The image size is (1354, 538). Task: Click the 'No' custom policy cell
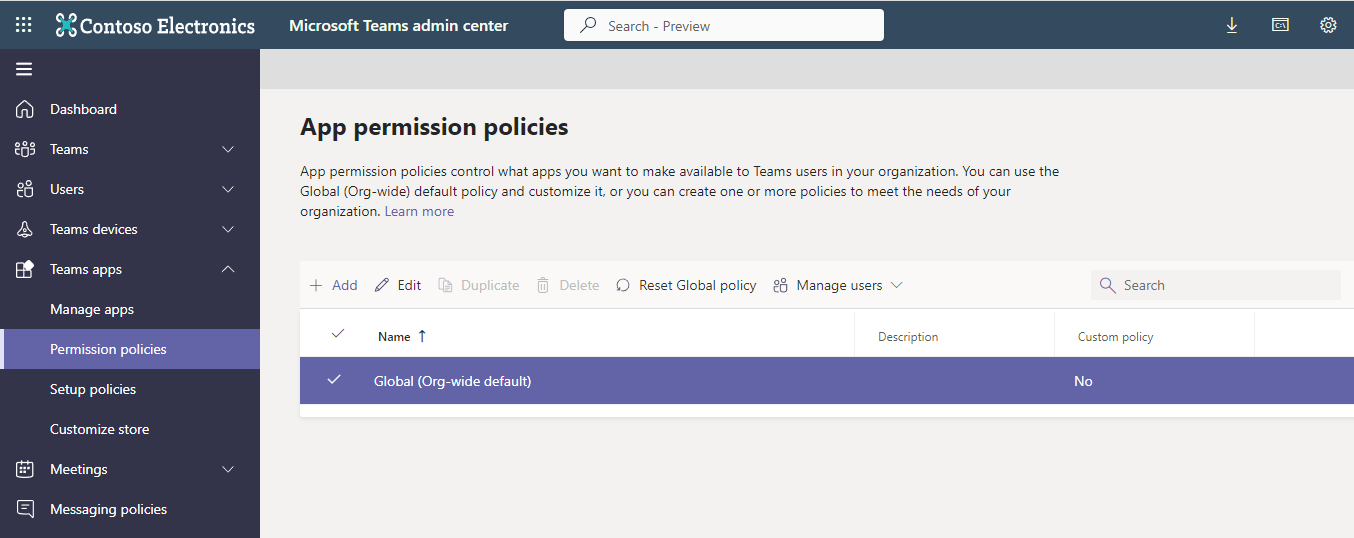(1083, 381)
